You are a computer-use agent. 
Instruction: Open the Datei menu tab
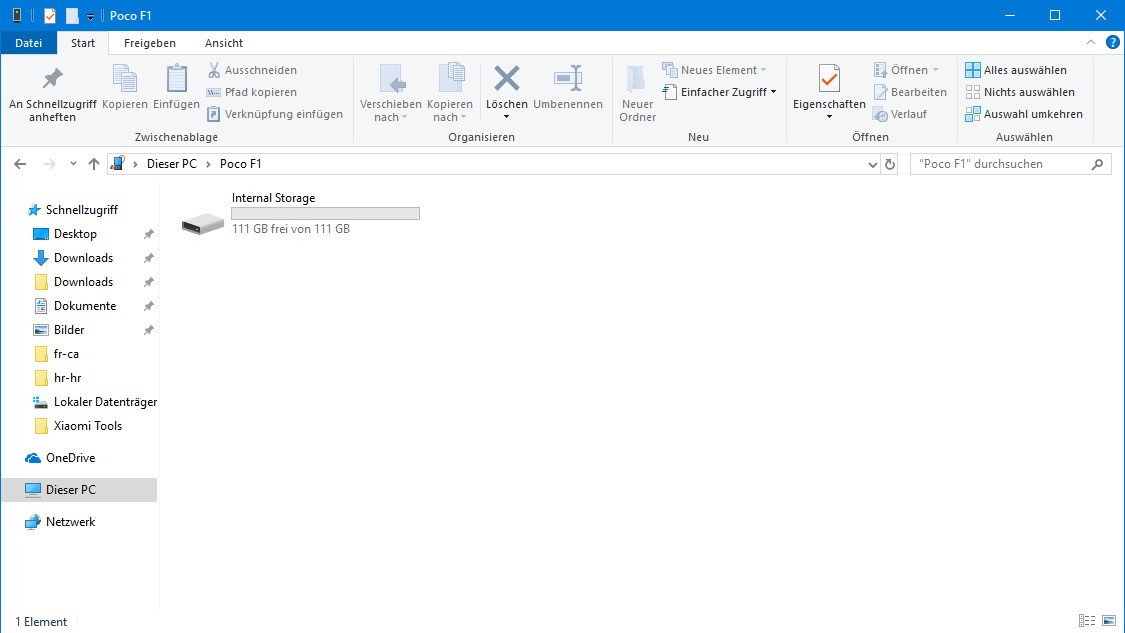pyautogui.click(x=29, y=43)
